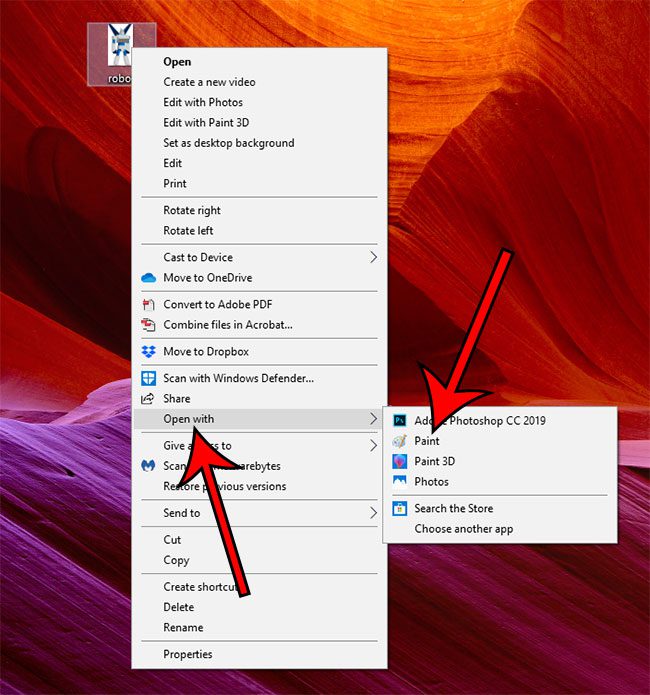Click the OneDrive cloud icon
This screenshot has height=695, width=650.
pos(149,278)
